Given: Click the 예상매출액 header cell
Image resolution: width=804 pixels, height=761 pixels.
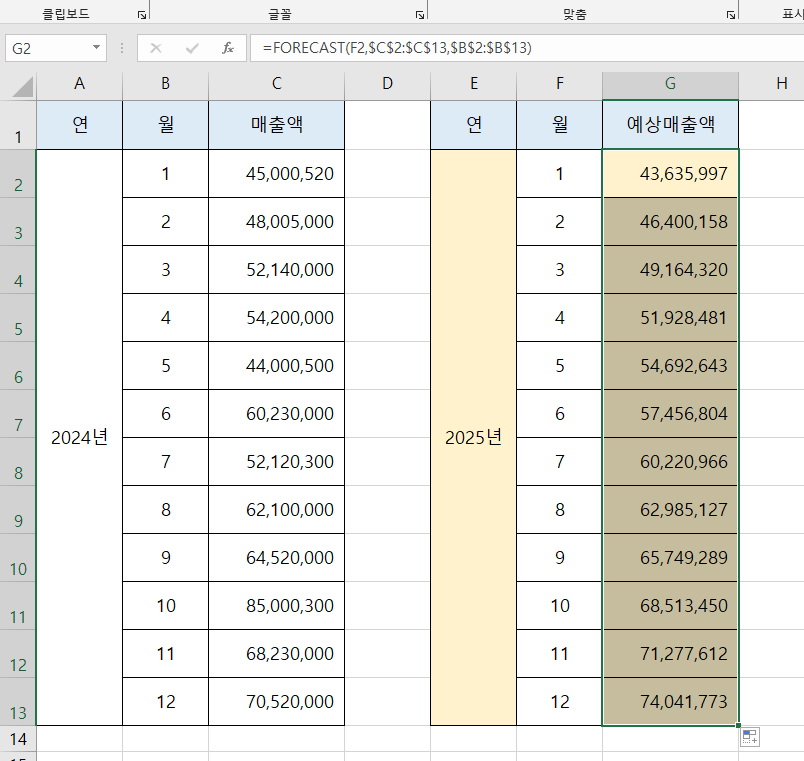Looking at the screenshot, I should tap(671, 125).
